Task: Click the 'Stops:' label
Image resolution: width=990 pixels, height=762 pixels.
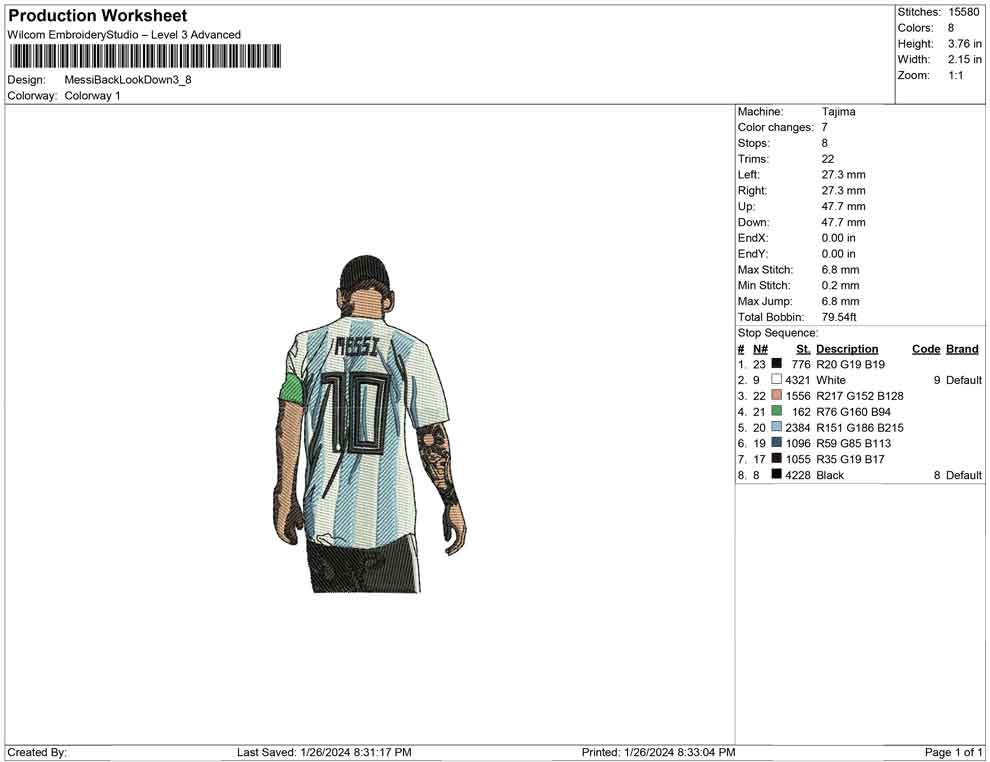Action: click(753, 143)
